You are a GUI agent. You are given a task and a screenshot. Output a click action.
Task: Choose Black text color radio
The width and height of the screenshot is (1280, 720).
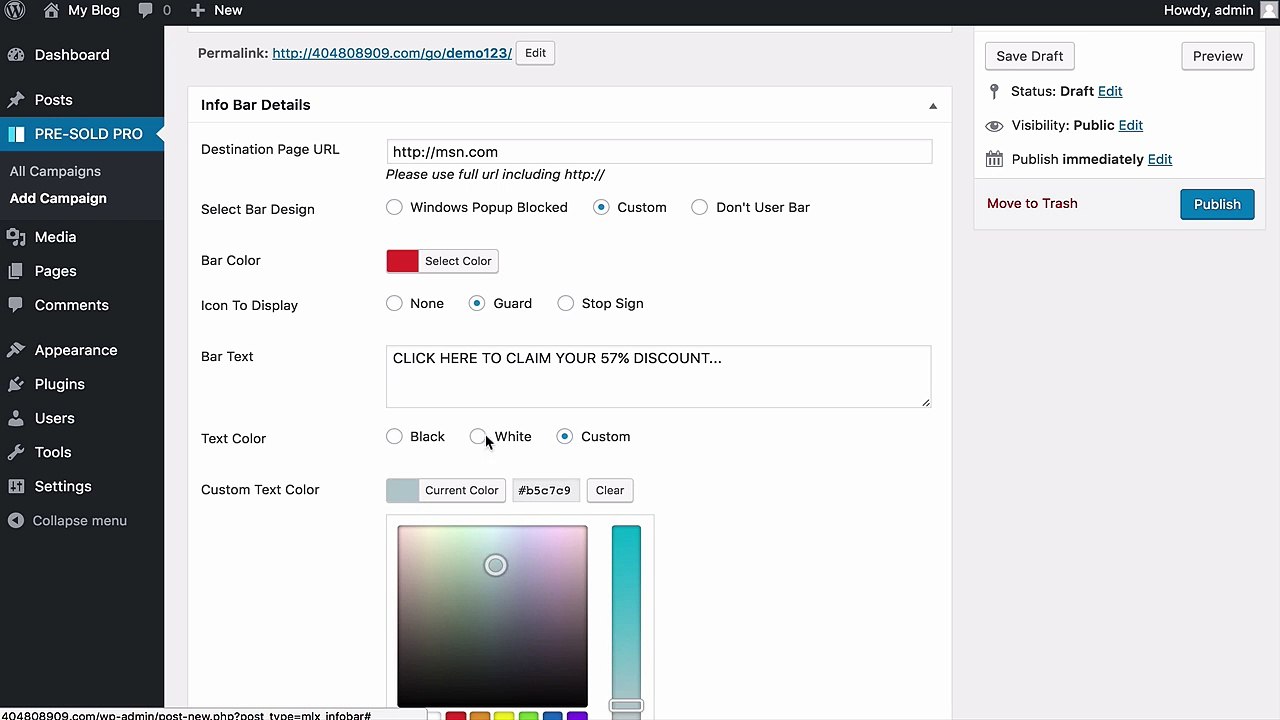pyautogui.click(x=394, y=436)
